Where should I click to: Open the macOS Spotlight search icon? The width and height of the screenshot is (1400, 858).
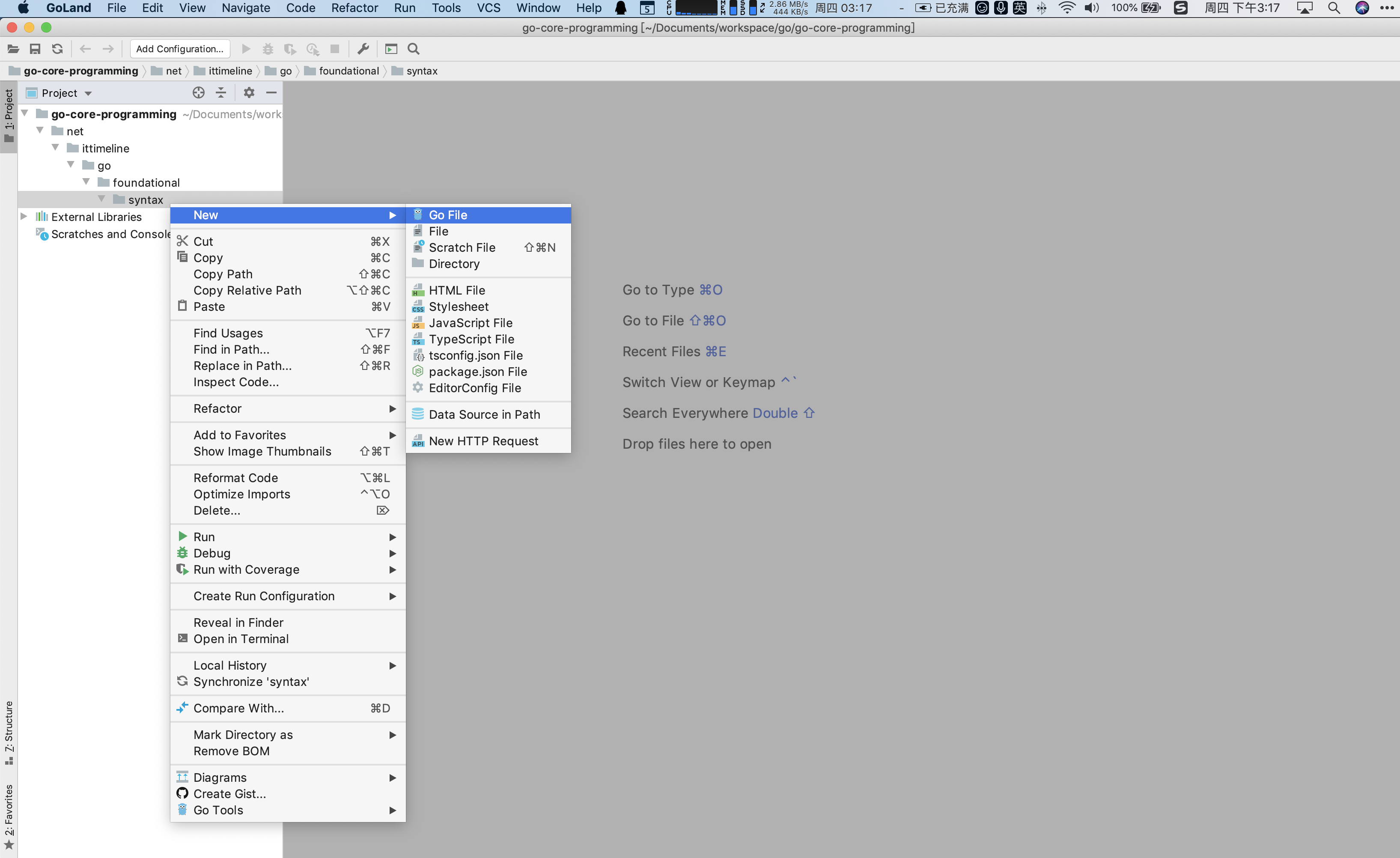coord(1334,8)
